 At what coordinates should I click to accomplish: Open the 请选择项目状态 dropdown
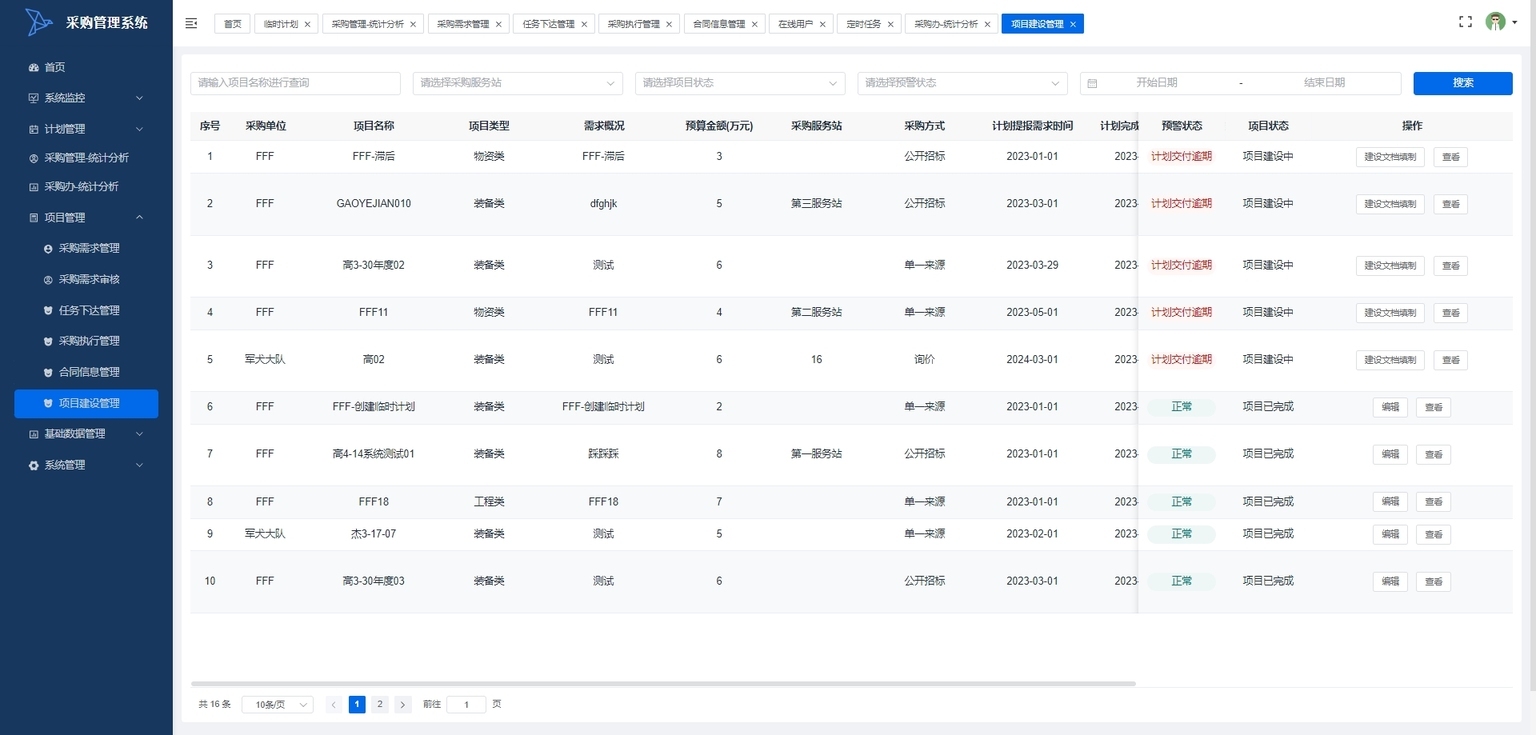[x=740, y=83]
